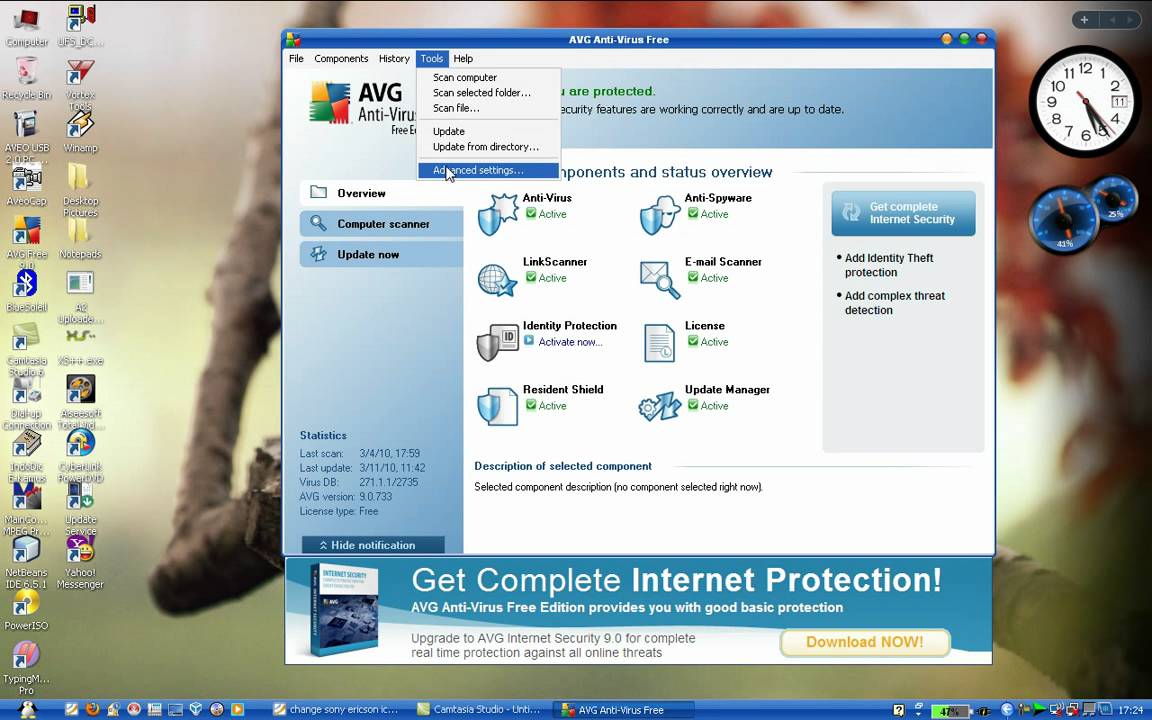The width and height of the screenshot is (1152, 720).
Task: Open the Resident Shield component icon
Action: click(x=497, y=406)
